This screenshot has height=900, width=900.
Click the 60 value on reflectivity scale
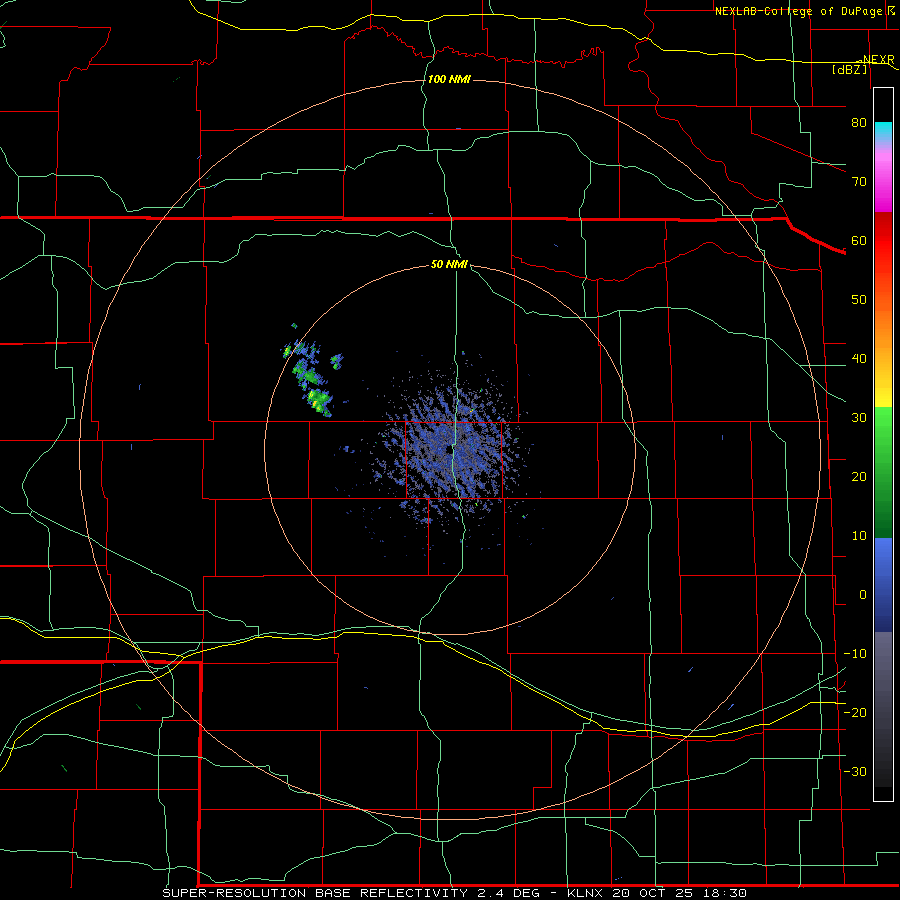(x=859, y=241)
